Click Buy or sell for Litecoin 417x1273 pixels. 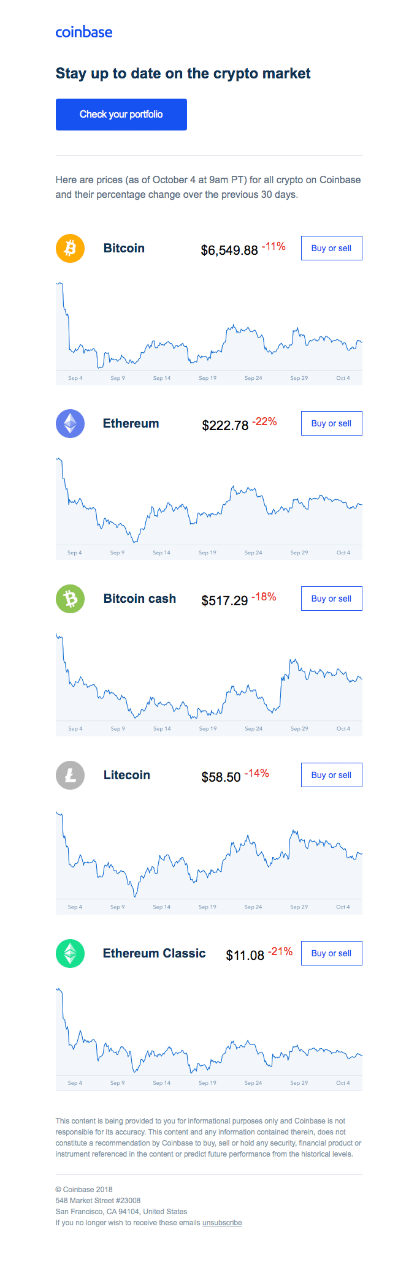pyautogui.click(x=331, y=775)
